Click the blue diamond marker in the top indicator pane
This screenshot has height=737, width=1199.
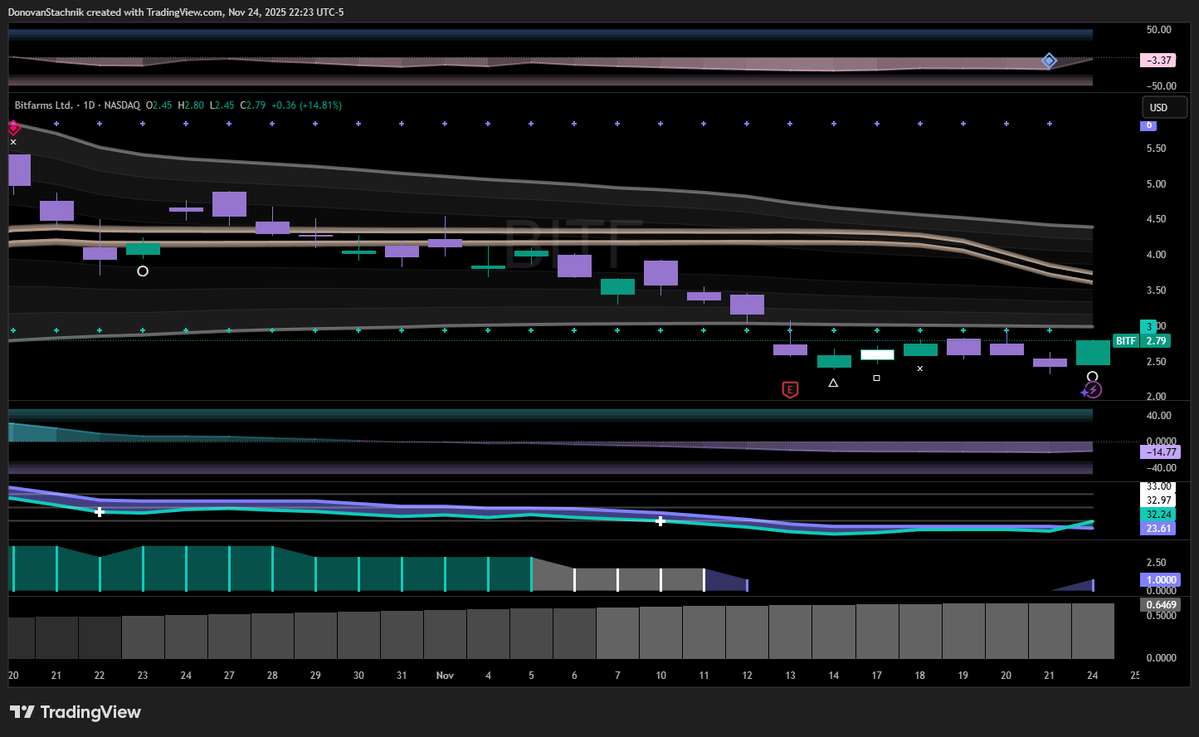pos(1049,60)
